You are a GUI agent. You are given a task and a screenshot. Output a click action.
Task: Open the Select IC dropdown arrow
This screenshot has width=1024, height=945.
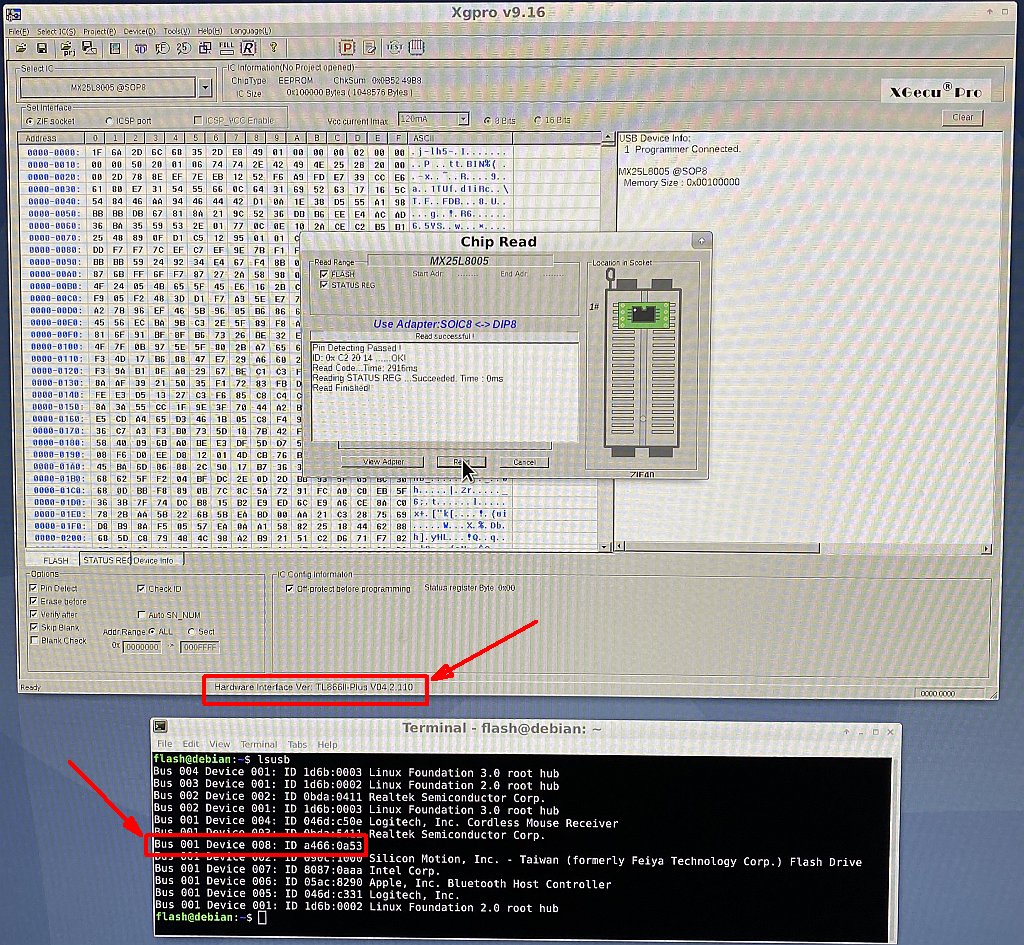tap(205, 87)
